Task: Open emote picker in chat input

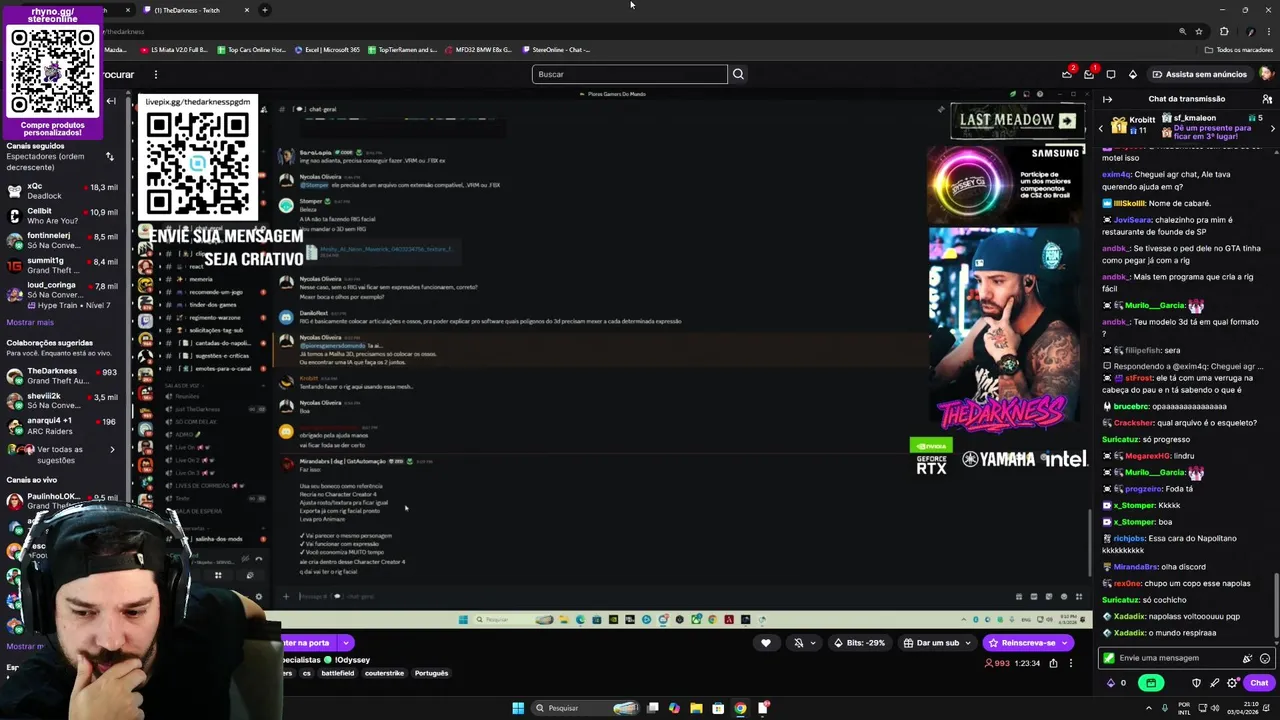Action: tap(1264, 658)
